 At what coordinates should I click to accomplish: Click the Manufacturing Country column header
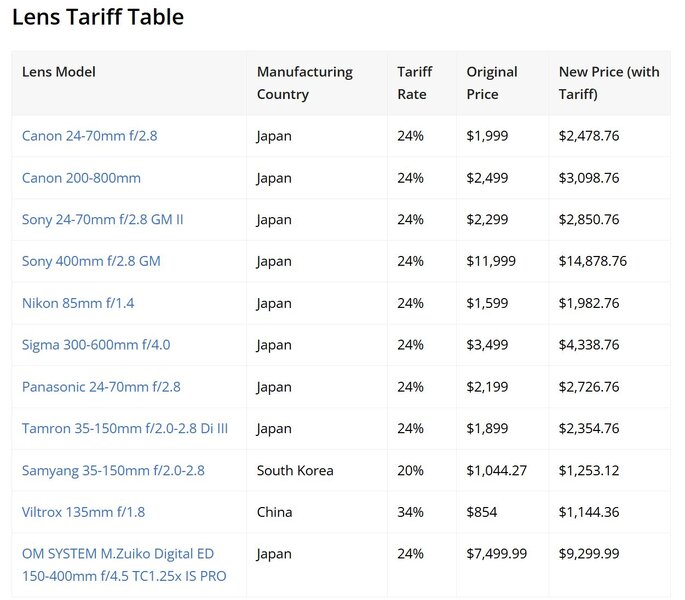tap(304, 83)
